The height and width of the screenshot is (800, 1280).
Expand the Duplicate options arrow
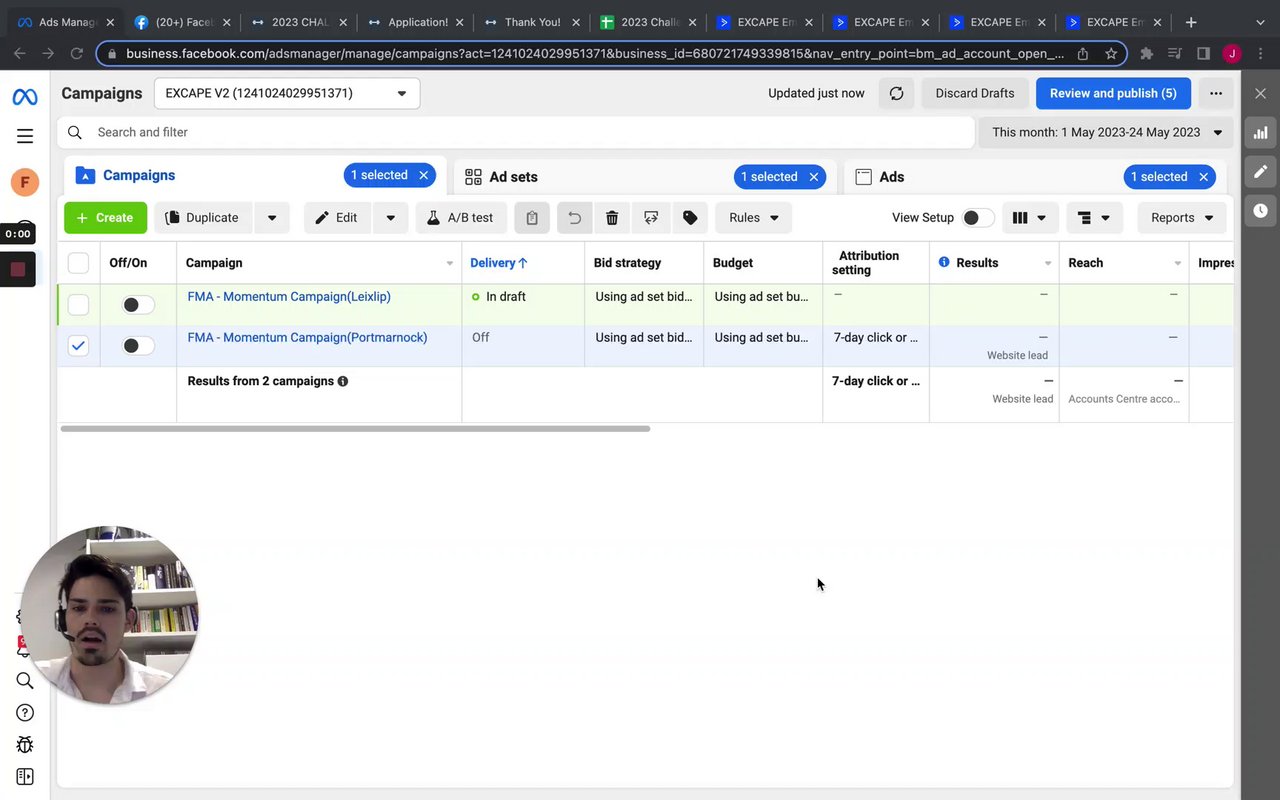[272, 218]
